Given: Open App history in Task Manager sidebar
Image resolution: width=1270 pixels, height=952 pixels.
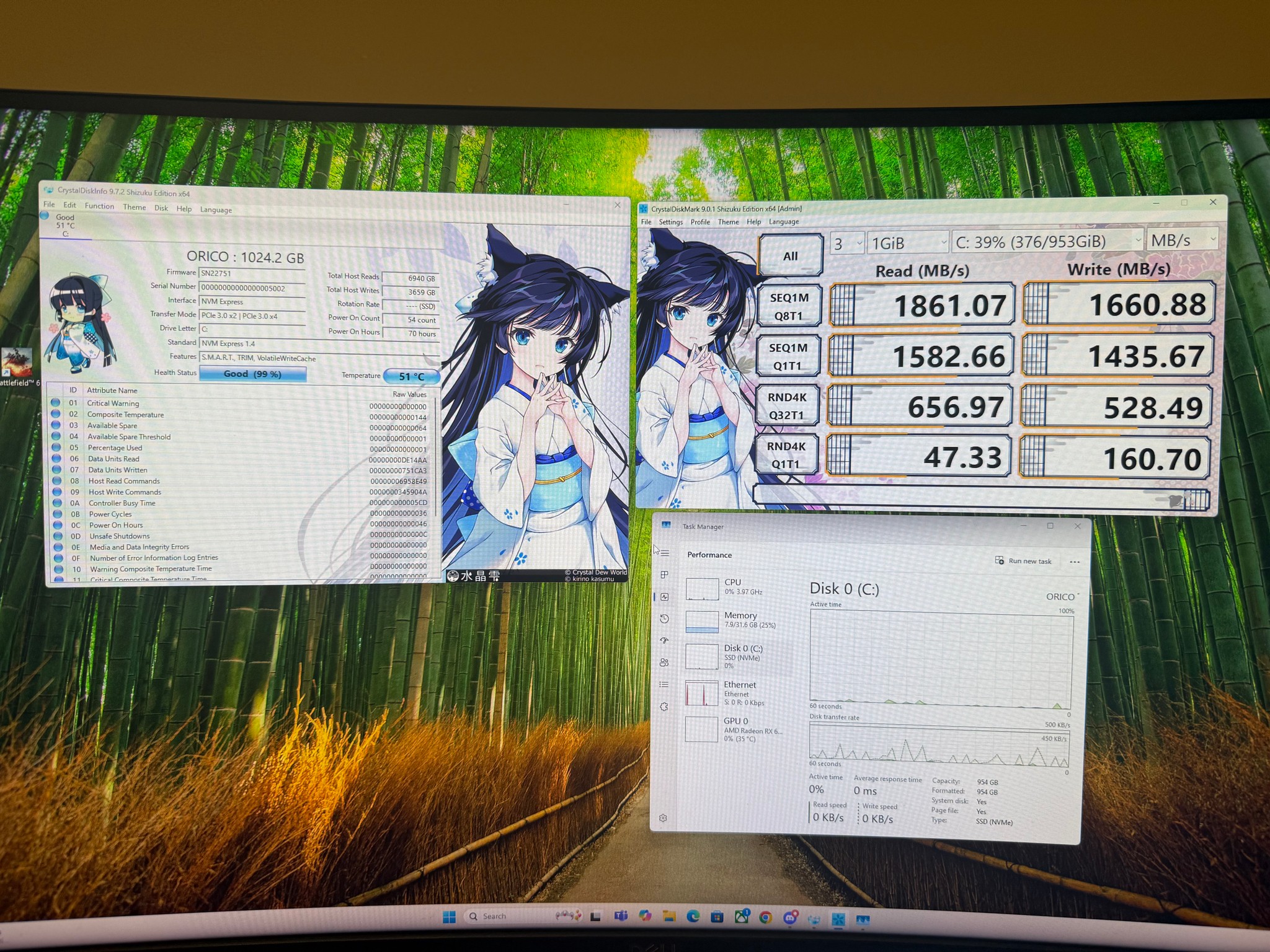Looking at the screenshot, I should (665, 619).
